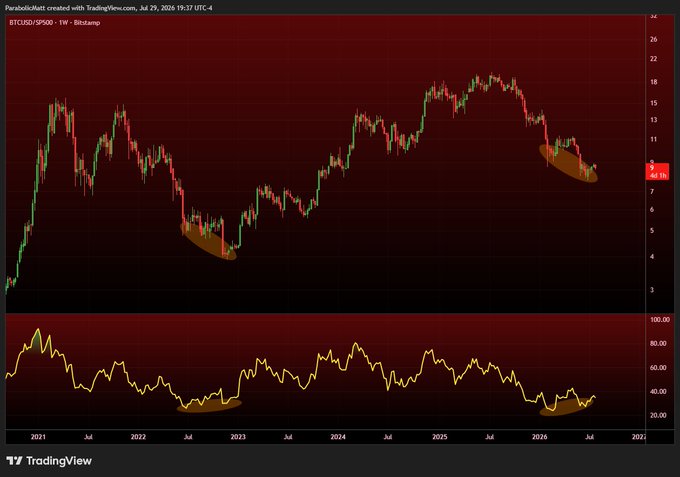Click the 26 price axis label
This screenshot has height=477, width=680.
[654, 39]
